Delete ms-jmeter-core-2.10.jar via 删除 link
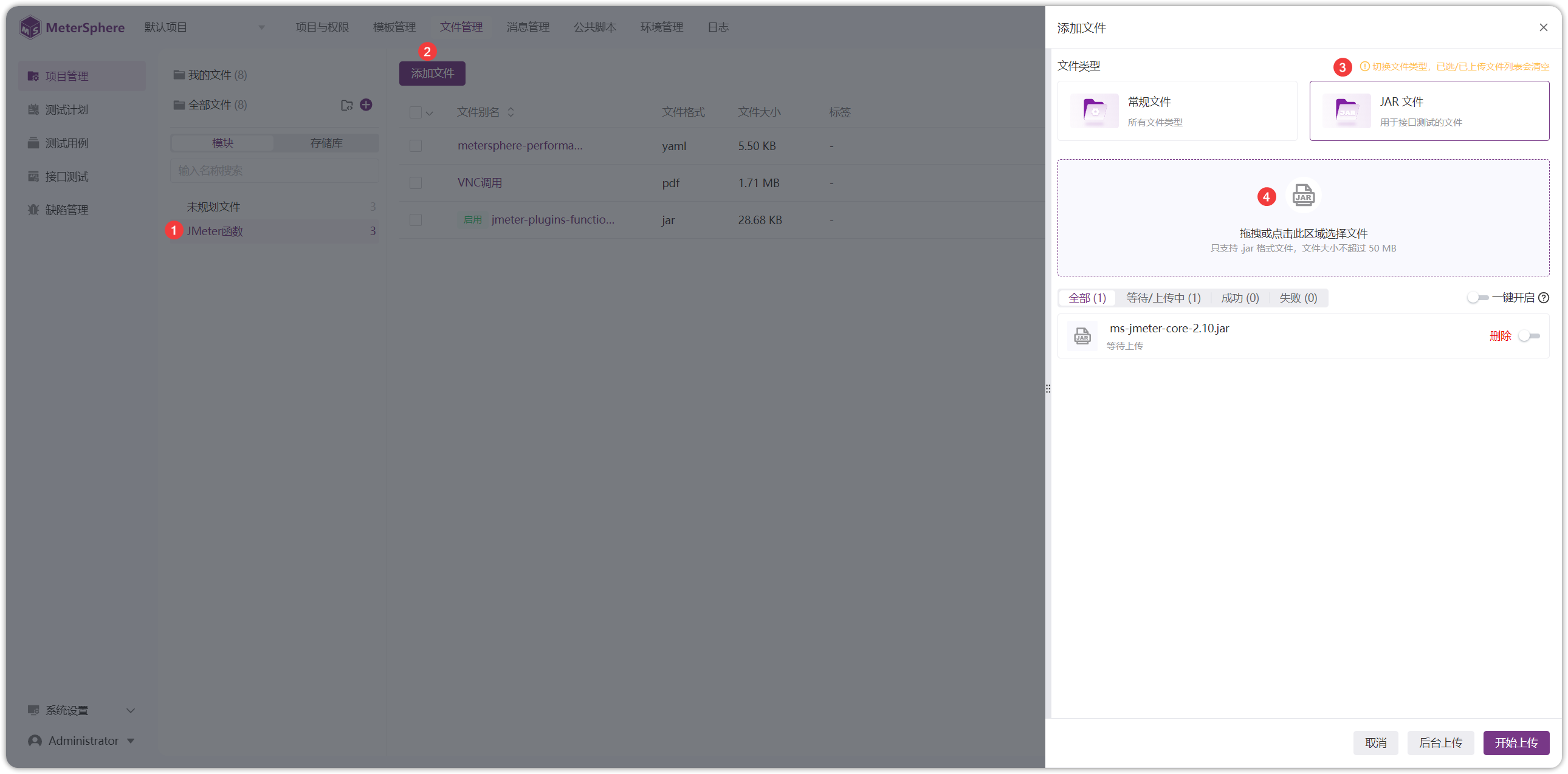Image resolution: width=1568 pixels, height=774 pixels. coord(1500,336)
